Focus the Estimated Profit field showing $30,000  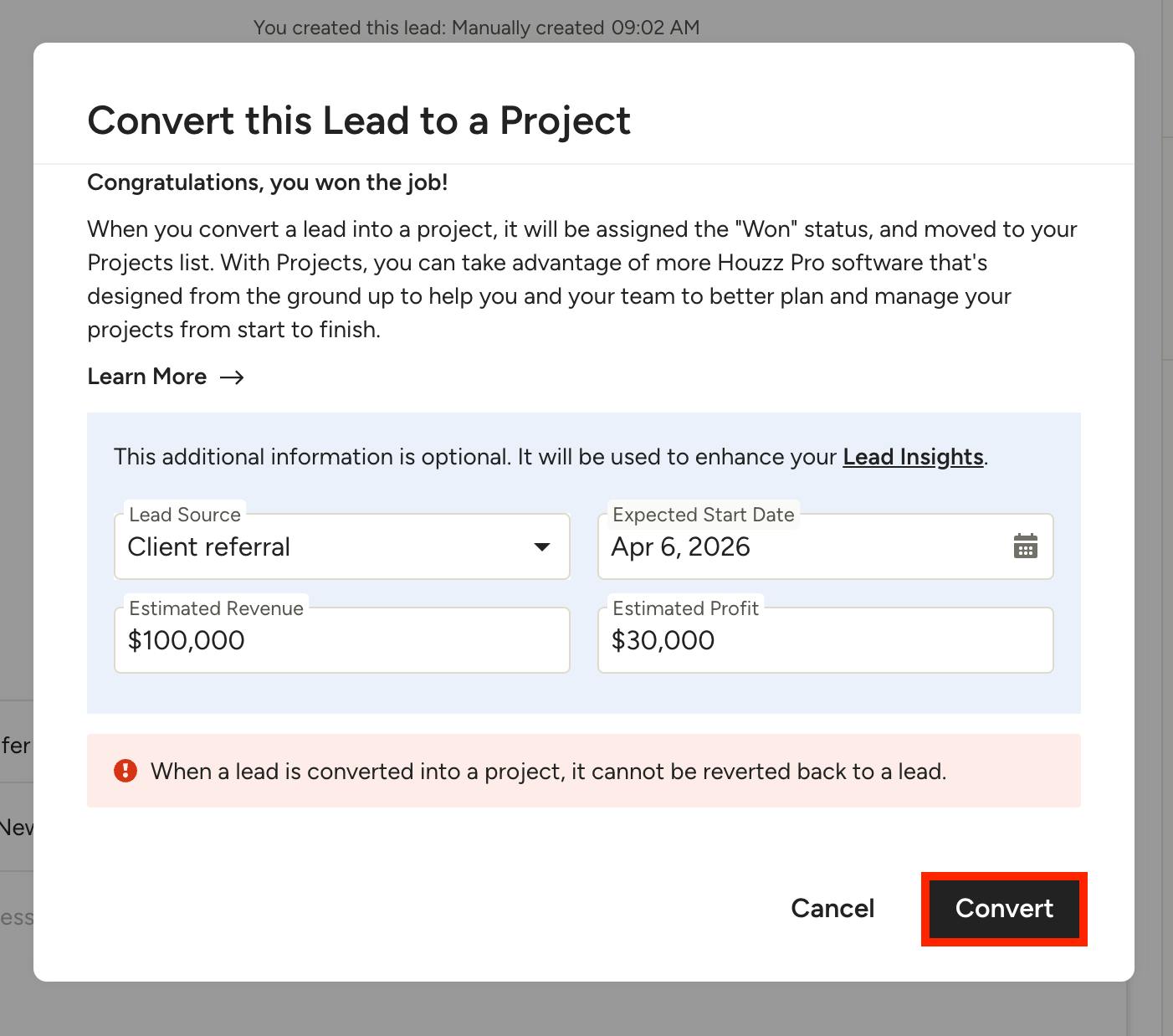824,641
